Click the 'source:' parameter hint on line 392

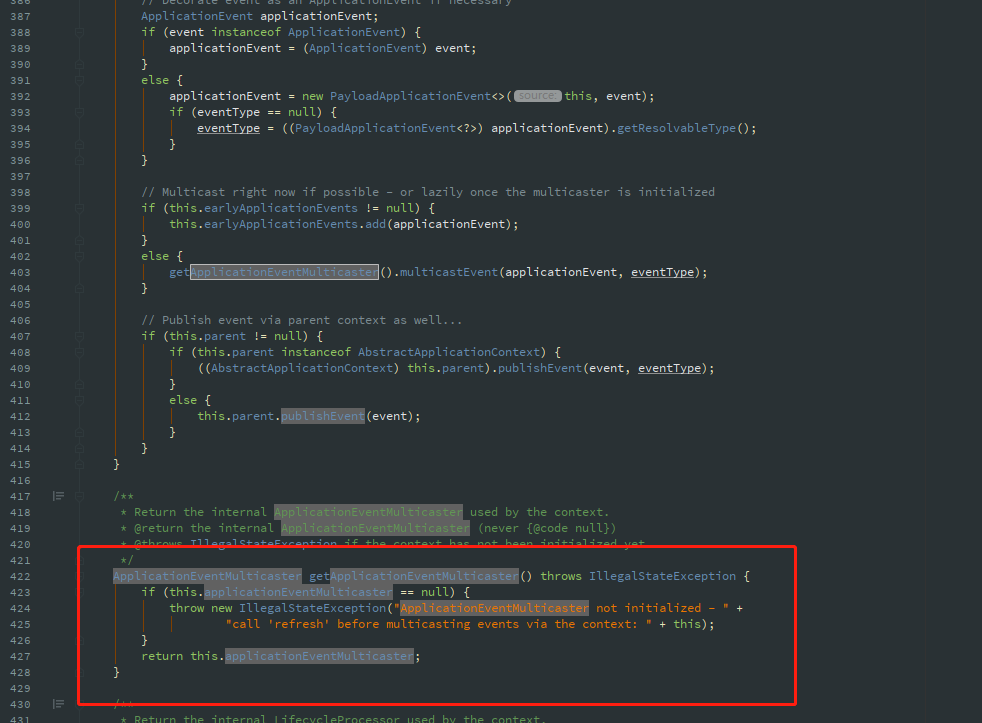[537, 96]
